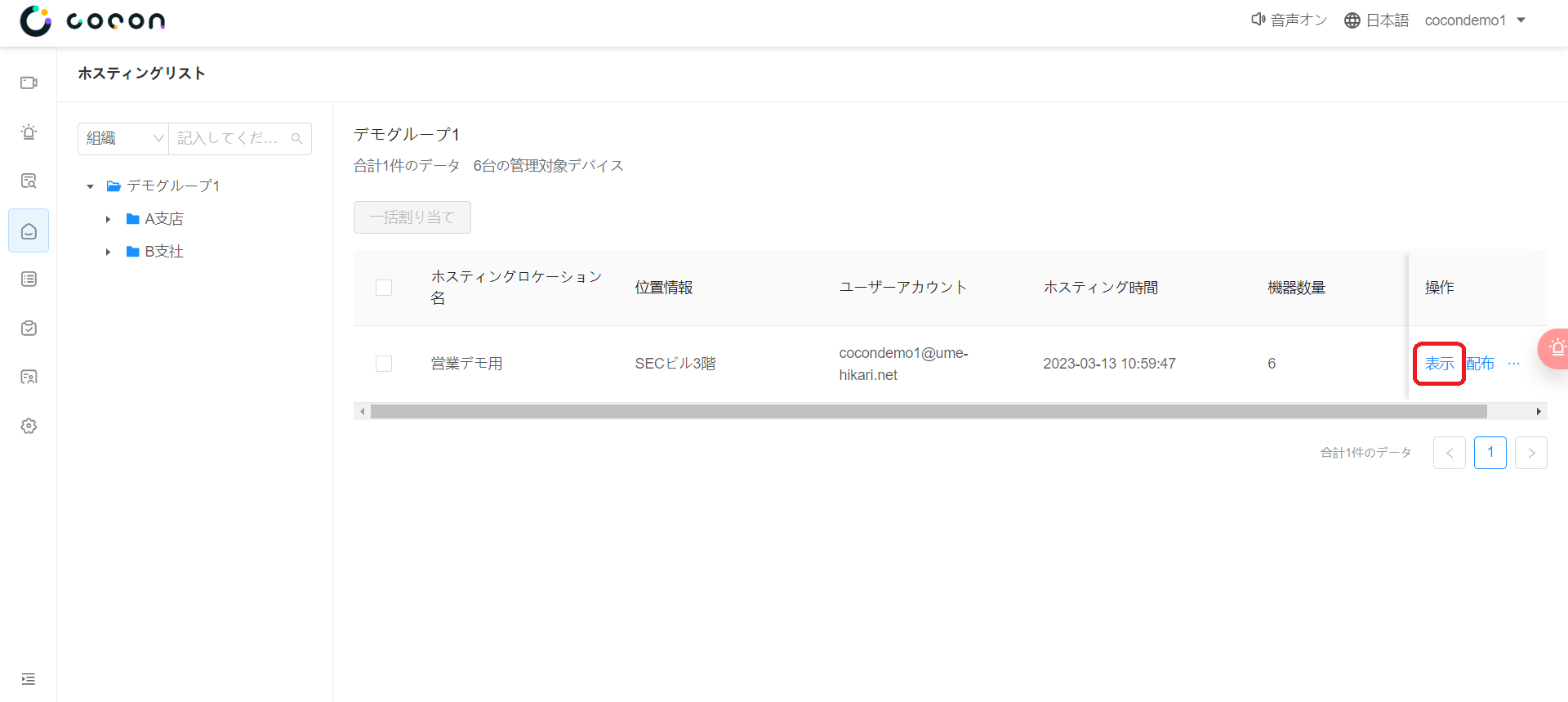Go to previous page arrow
This screenshot has width=1568, height=702.
[x=1450, y=453]
